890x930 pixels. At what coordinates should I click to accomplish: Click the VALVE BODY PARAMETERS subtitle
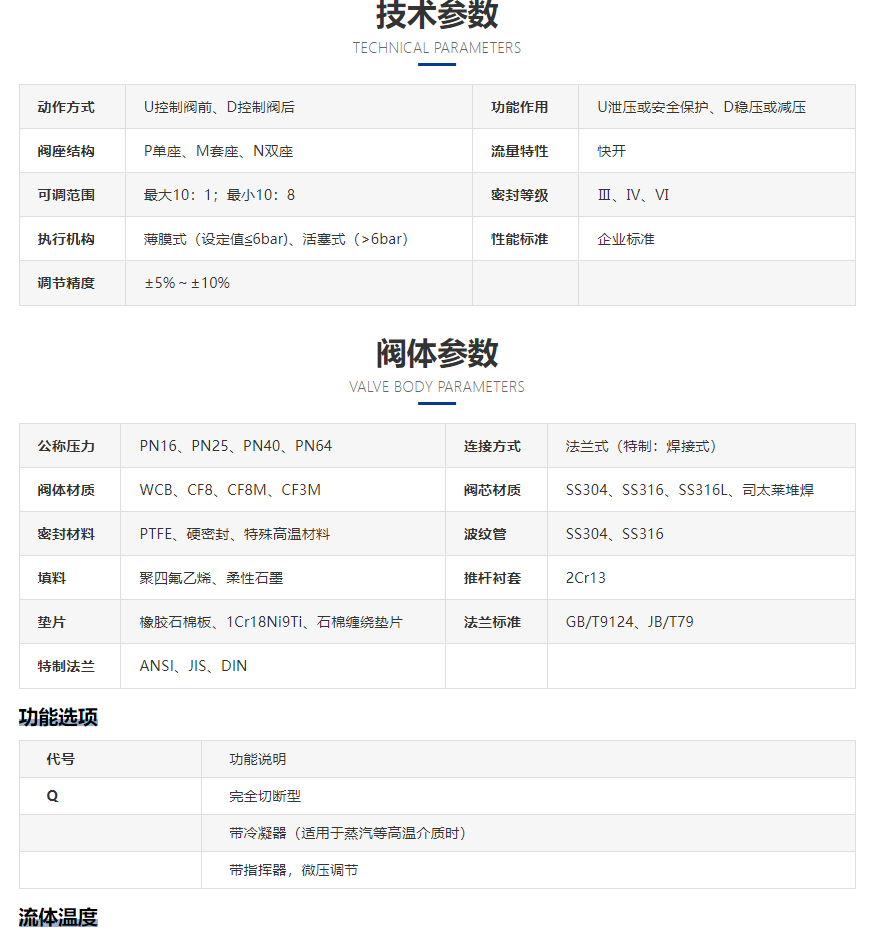(x=437, y=387)
